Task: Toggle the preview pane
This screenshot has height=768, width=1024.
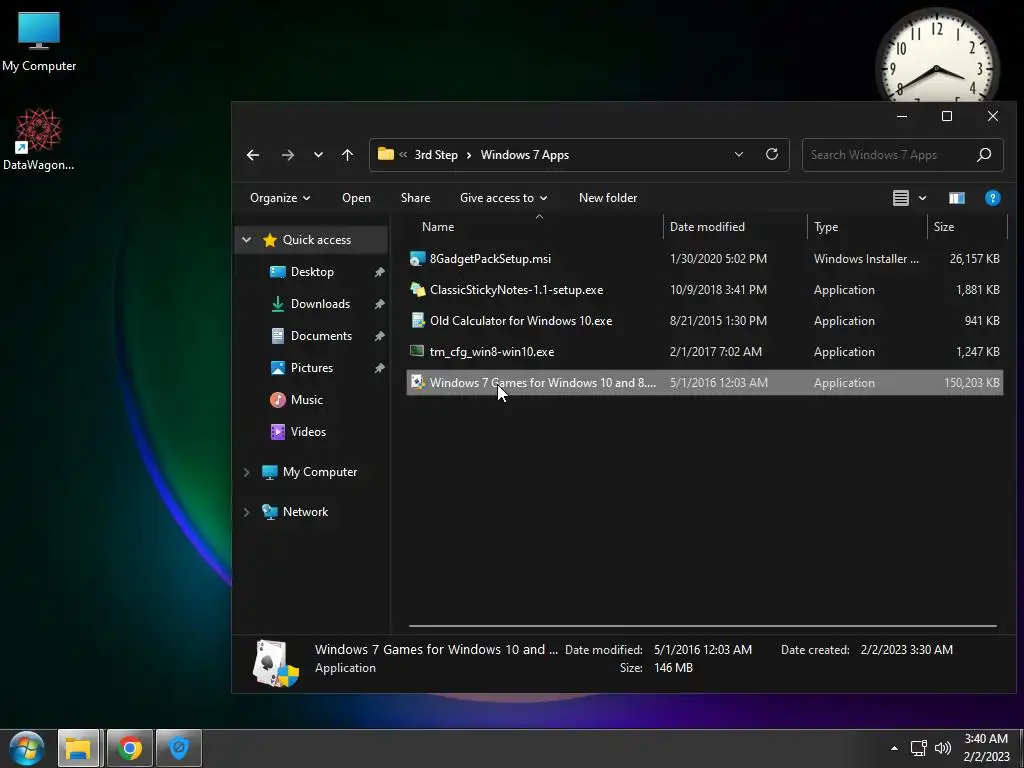Action: [x=957, y=198]
